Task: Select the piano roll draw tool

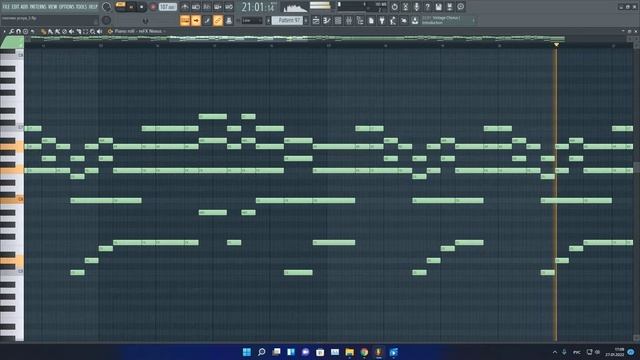Action: 43,31
